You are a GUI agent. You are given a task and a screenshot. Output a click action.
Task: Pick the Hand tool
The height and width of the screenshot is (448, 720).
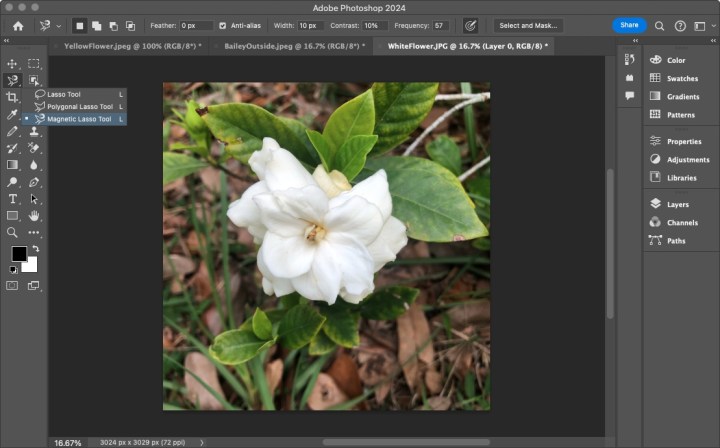(x=34, y=216)
